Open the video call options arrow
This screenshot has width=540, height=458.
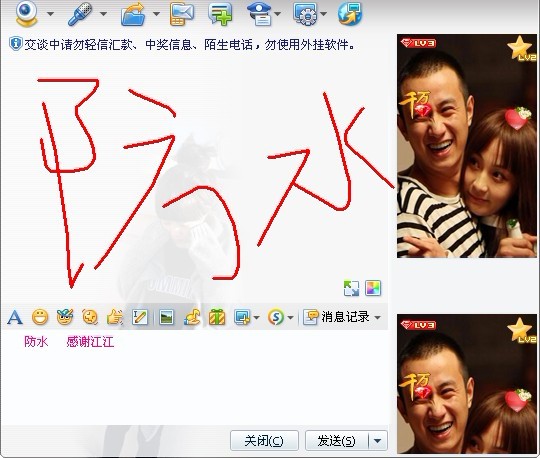[x=50, y=14]
